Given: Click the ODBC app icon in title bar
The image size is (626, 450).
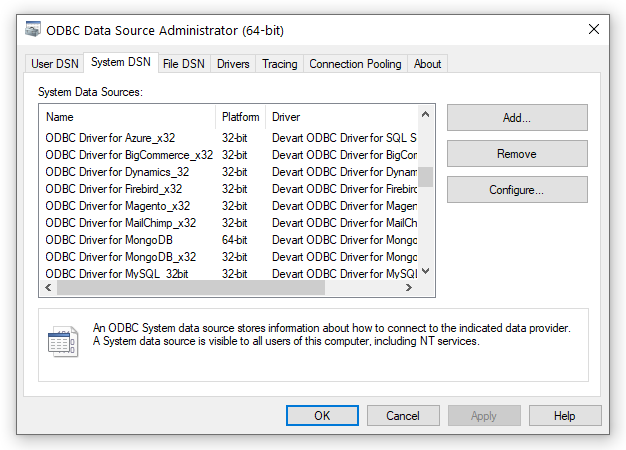Looking at the screenshot, I should point(33,30).
